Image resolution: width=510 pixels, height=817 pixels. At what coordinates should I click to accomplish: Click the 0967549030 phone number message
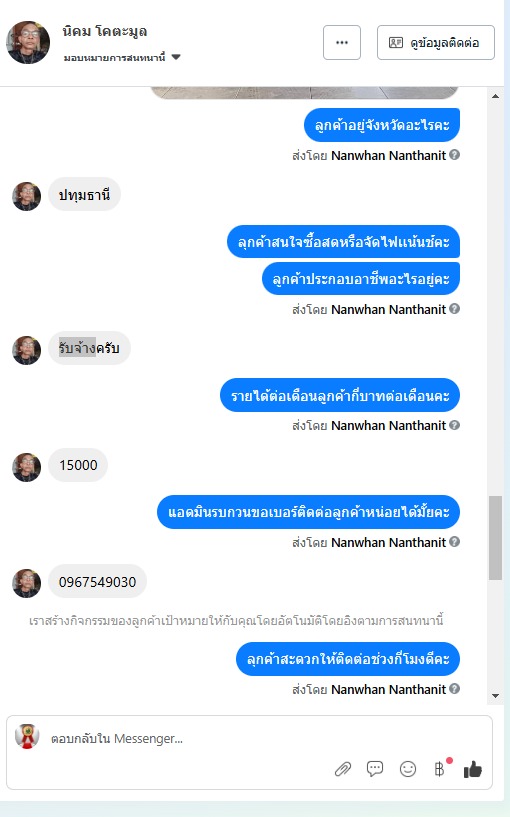pos(97,581)
